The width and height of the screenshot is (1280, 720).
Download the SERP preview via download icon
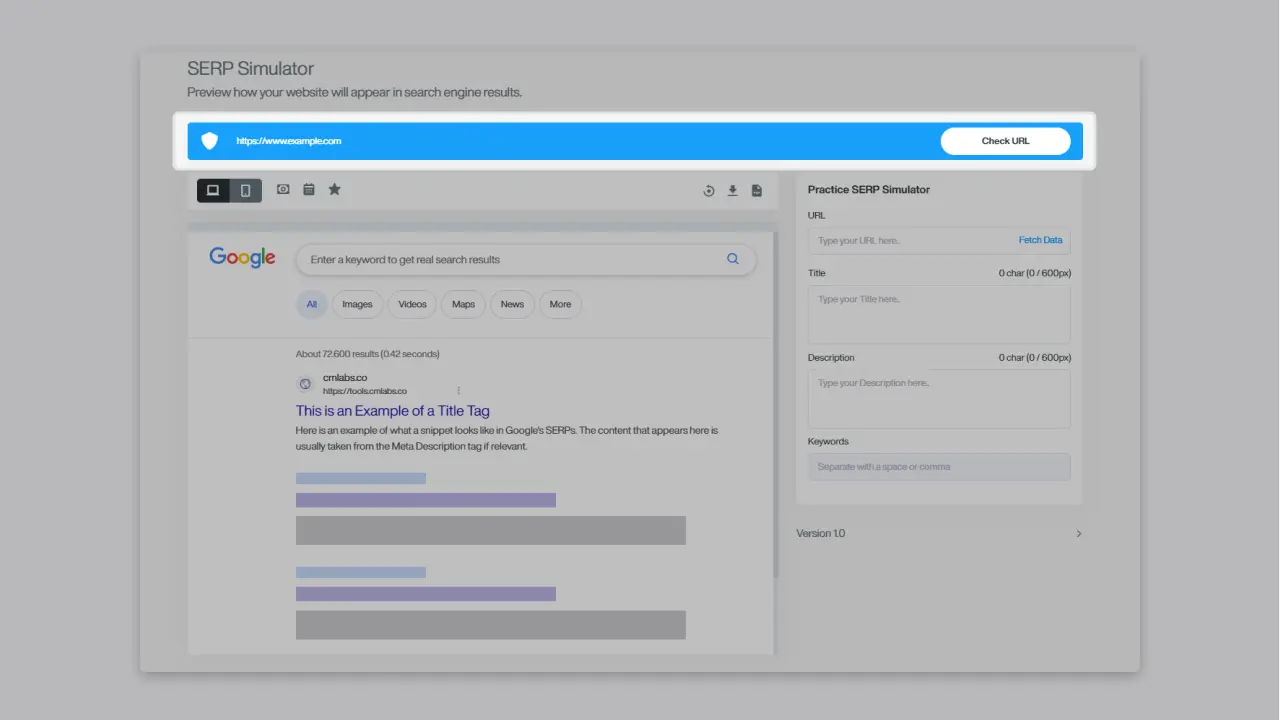click(x=732, y=190)
